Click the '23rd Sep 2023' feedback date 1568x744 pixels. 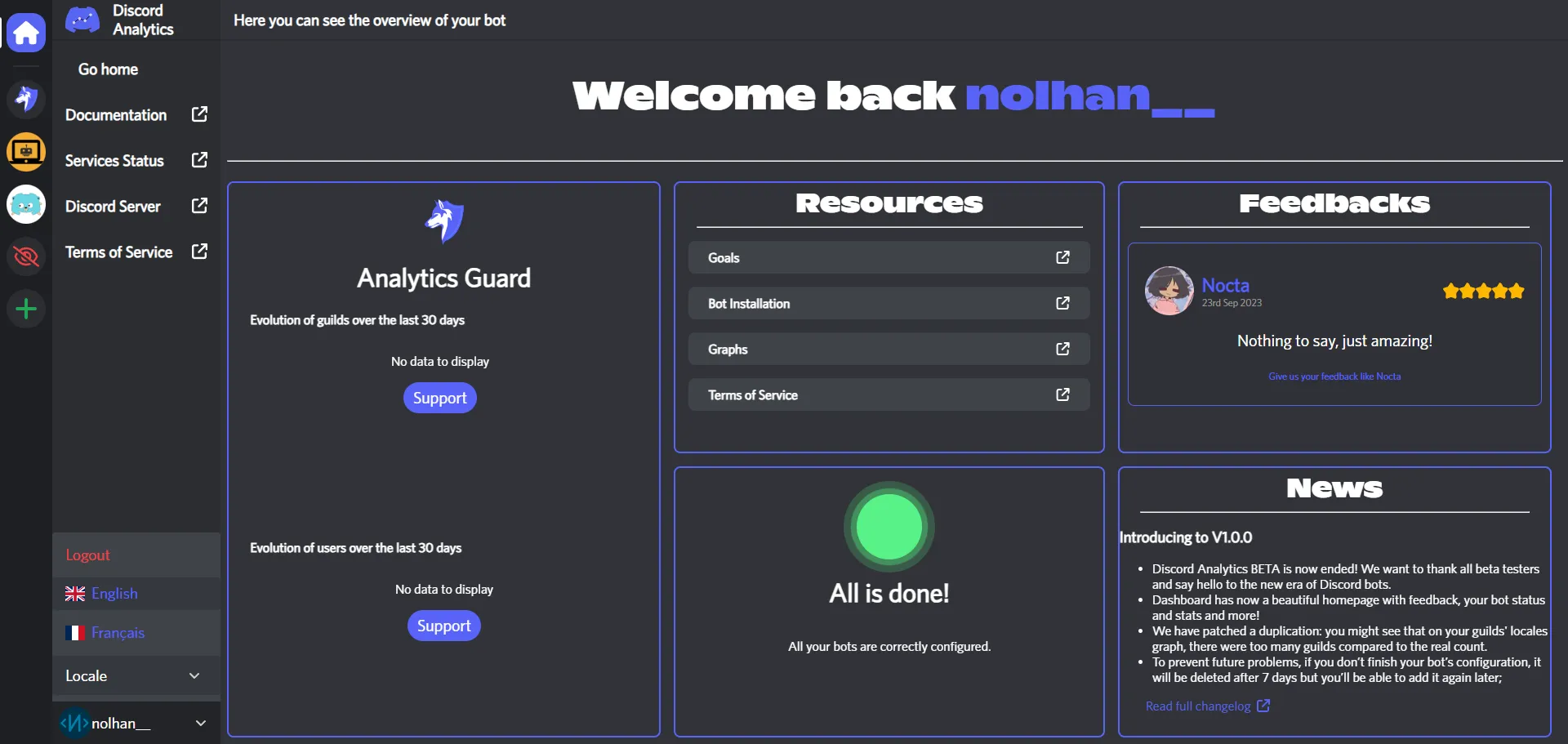pos(1232,303)
